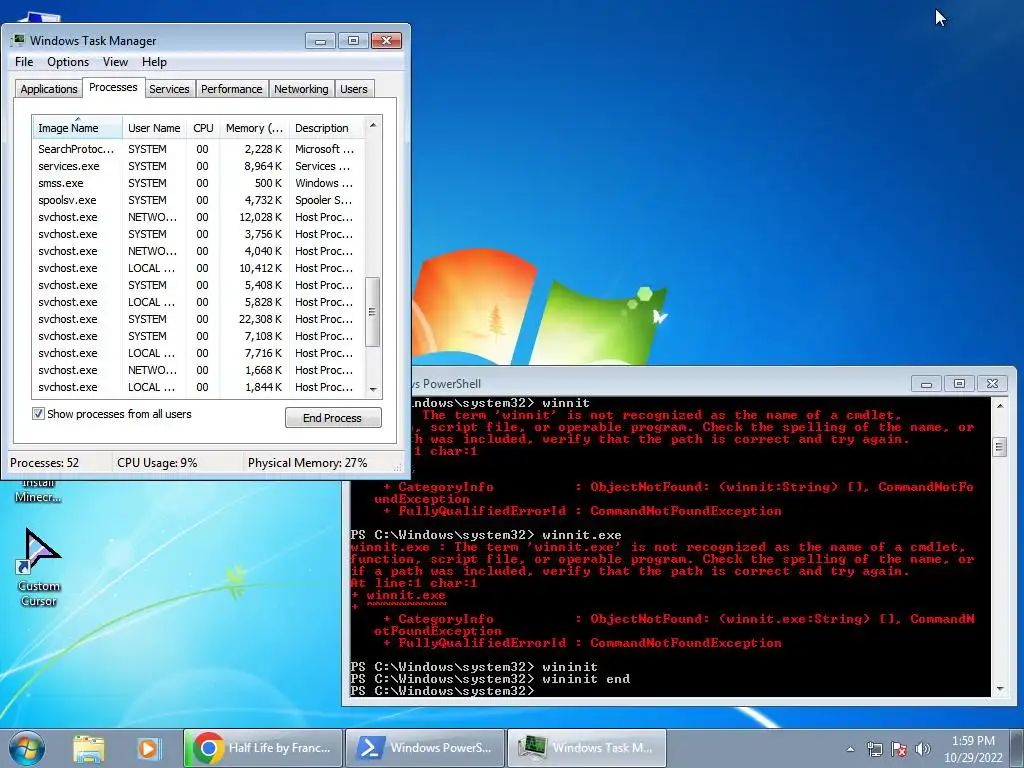Screen dimensions: 1024x768
Task: Select the spoolsv.exe process row
Action: (x=198, y=200)
